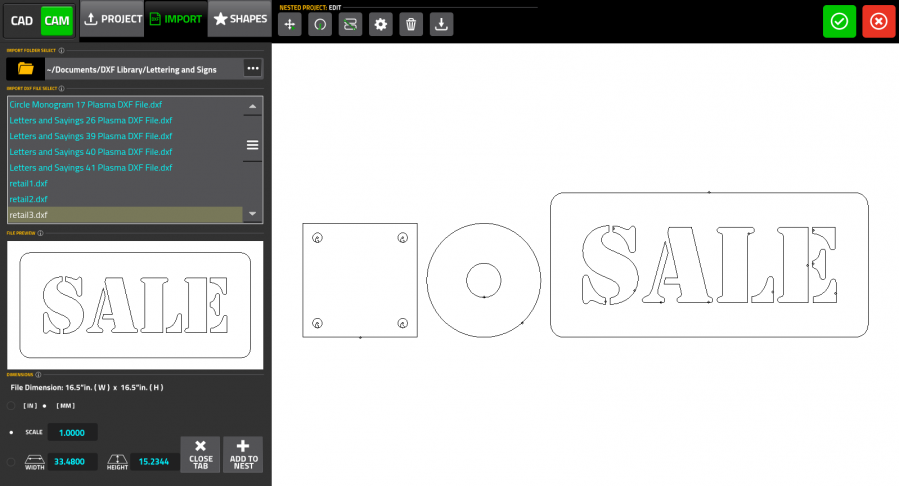
Task: Select the SALE sign part on canvas
Action: (x=709, y=265)
